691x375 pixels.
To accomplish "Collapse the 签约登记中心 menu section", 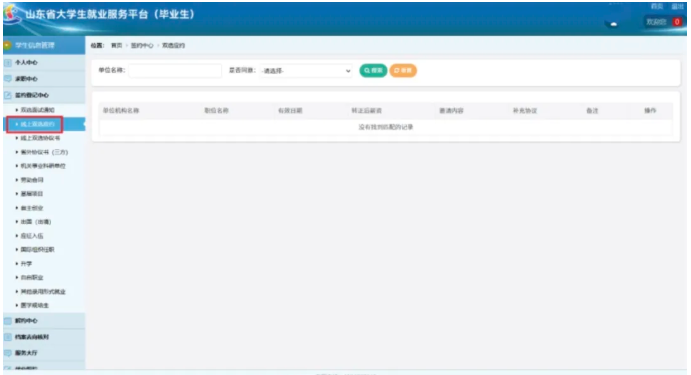I will point(44,95).
